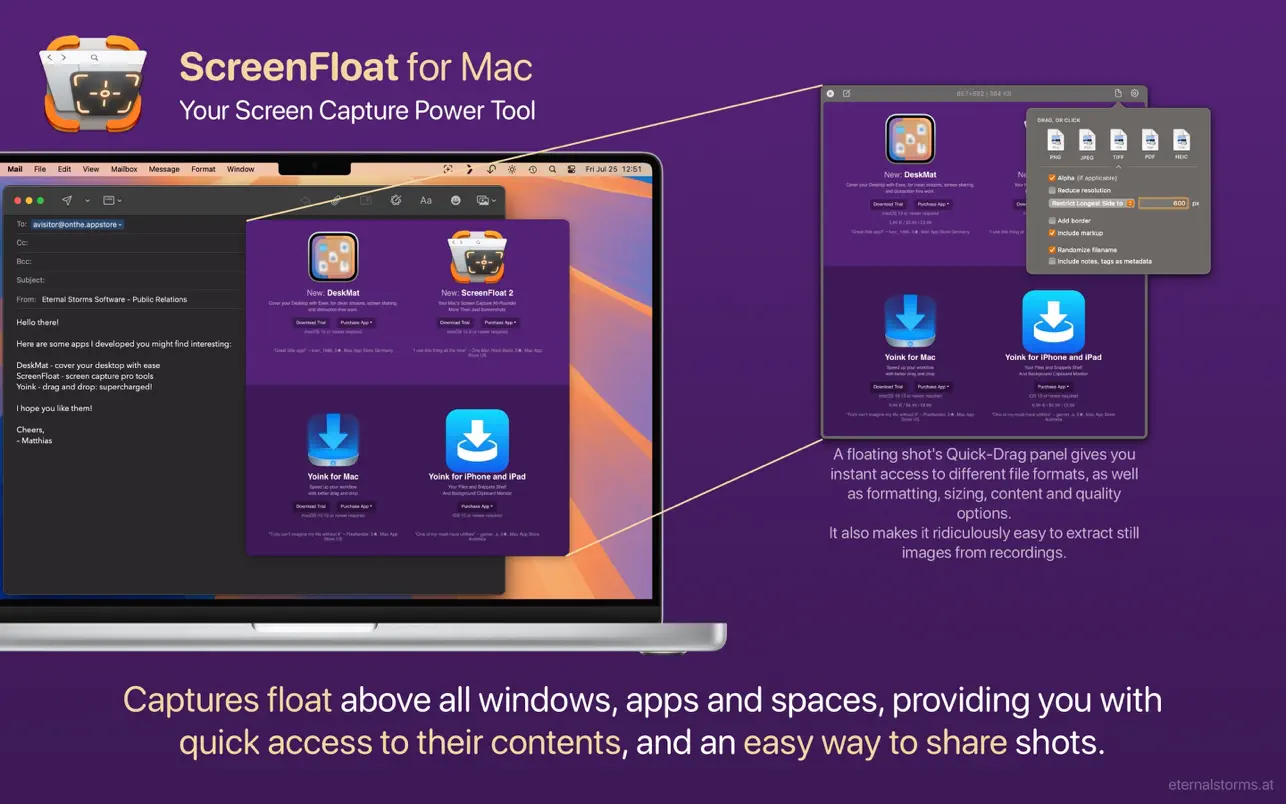Open the Mailbox menu
This screenshot has width=1286, height=804.
(124, 169)
